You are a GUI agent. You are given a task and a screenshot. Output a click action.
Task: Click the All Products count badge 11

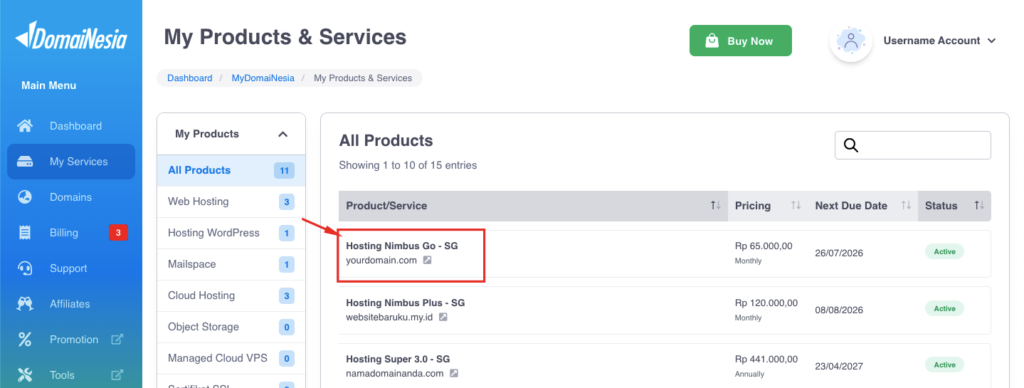coord(284,170)
